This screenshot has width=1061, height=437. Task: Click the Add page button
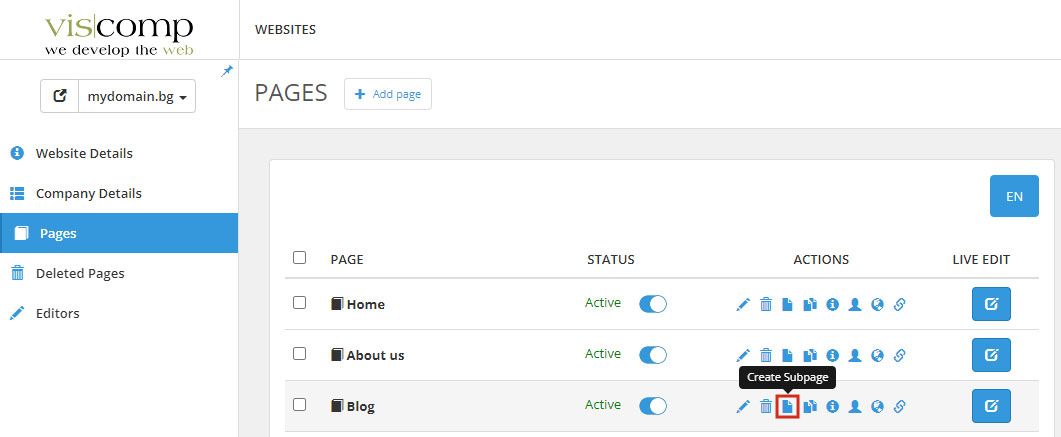tap(387, 94)
